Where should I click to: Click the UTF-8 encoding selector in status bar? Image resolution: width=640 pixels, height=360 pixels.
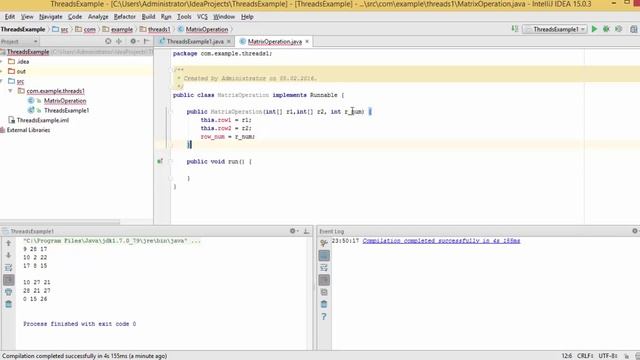click(608, 356)
